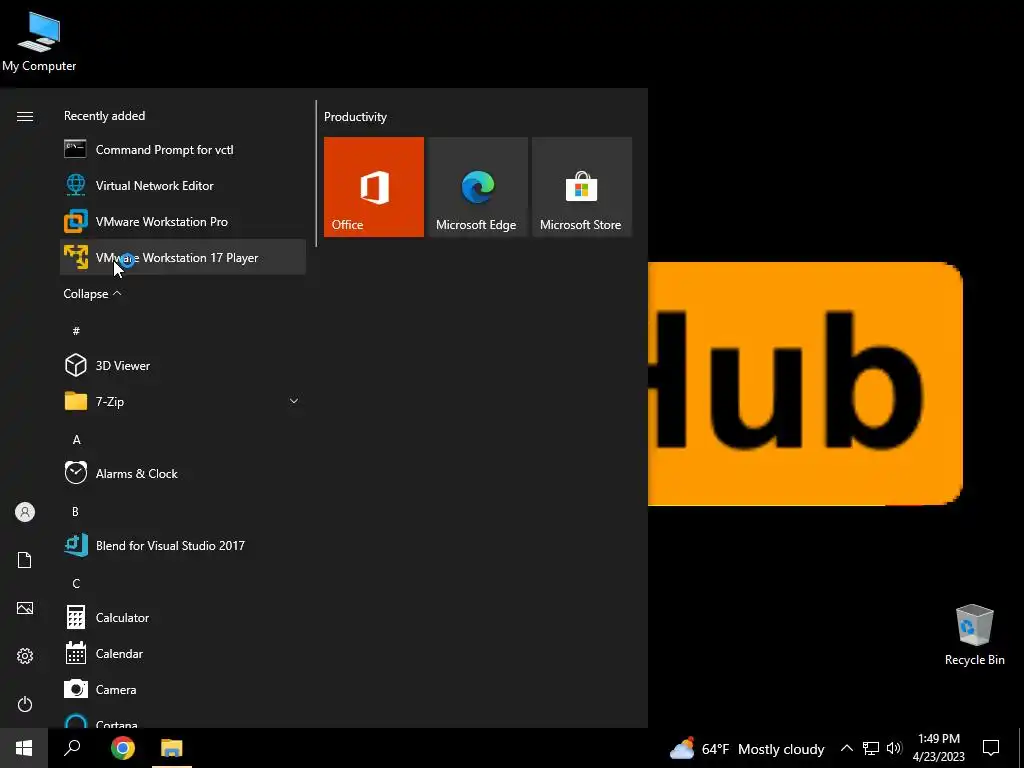Screen dimensions: 1024x768
Task: Click the C letter header
Action: [76, 583]
